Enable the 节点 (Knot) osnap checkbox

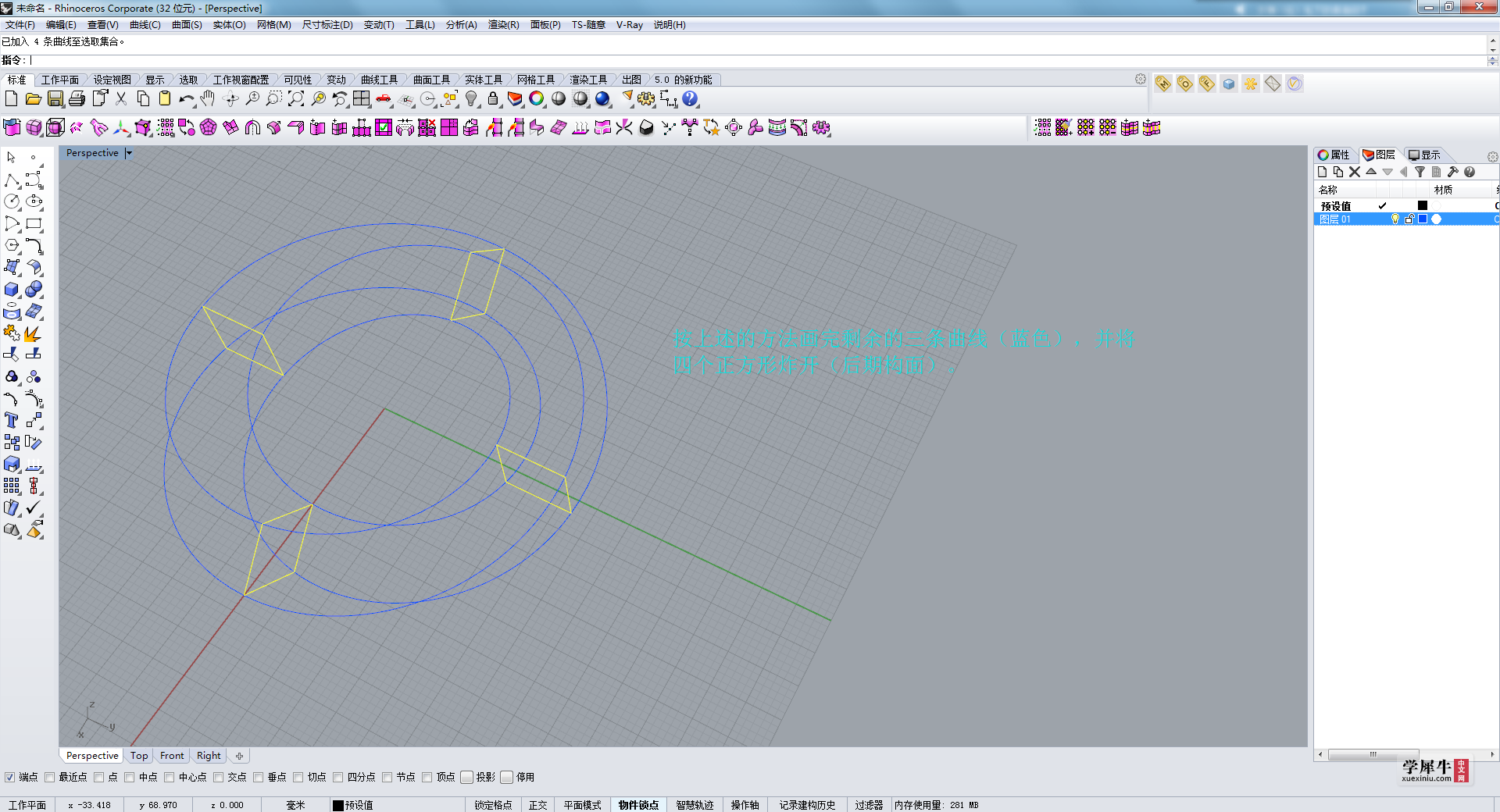click(387, 777)
